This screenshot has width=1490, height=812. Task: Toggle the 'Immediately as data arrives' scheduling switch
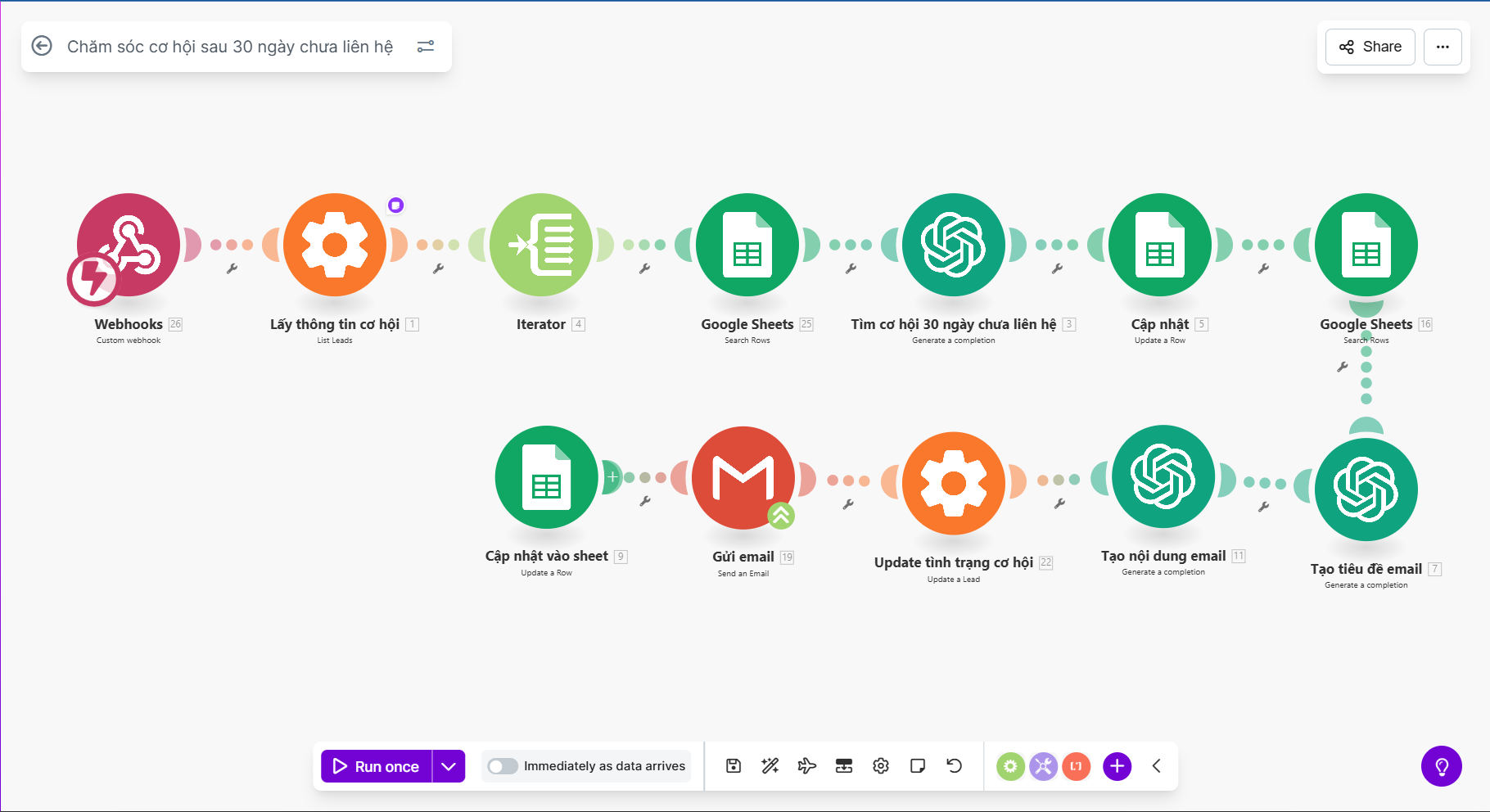[x=503, y=766]
